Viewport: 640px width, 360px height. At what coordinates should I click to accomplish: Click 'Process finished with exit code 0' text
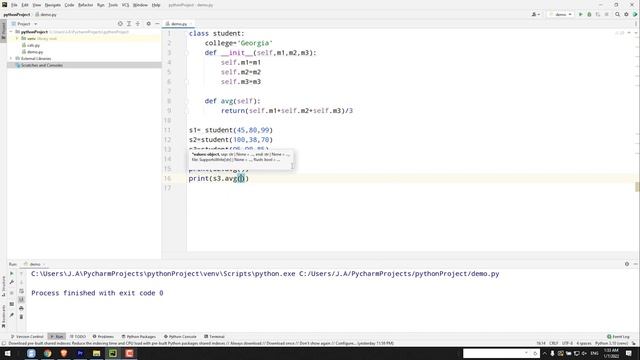(97, 293)
